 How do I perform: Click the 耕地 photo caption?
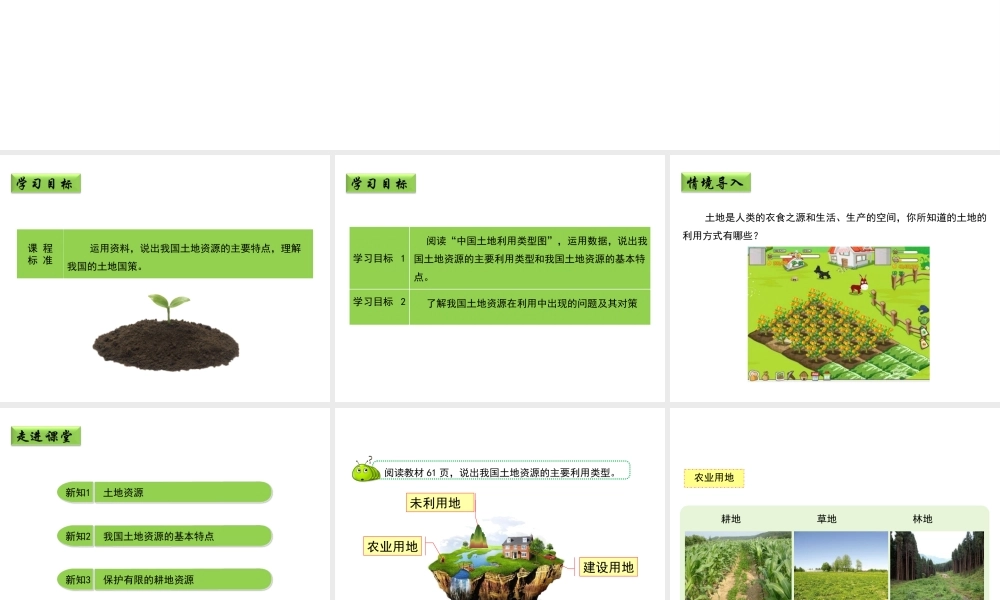(731, 519)
